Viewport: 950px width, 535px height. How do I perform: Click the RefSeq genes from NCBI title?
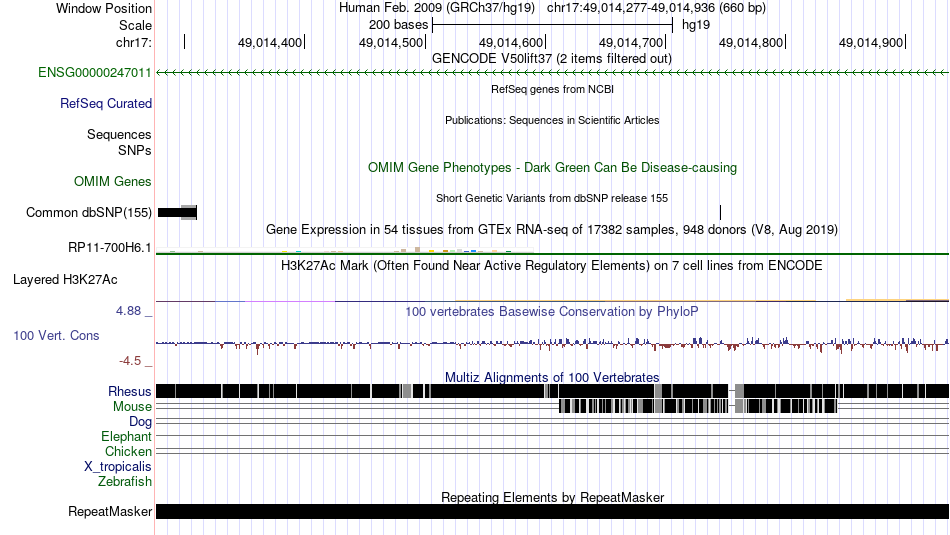coord(552,90)
